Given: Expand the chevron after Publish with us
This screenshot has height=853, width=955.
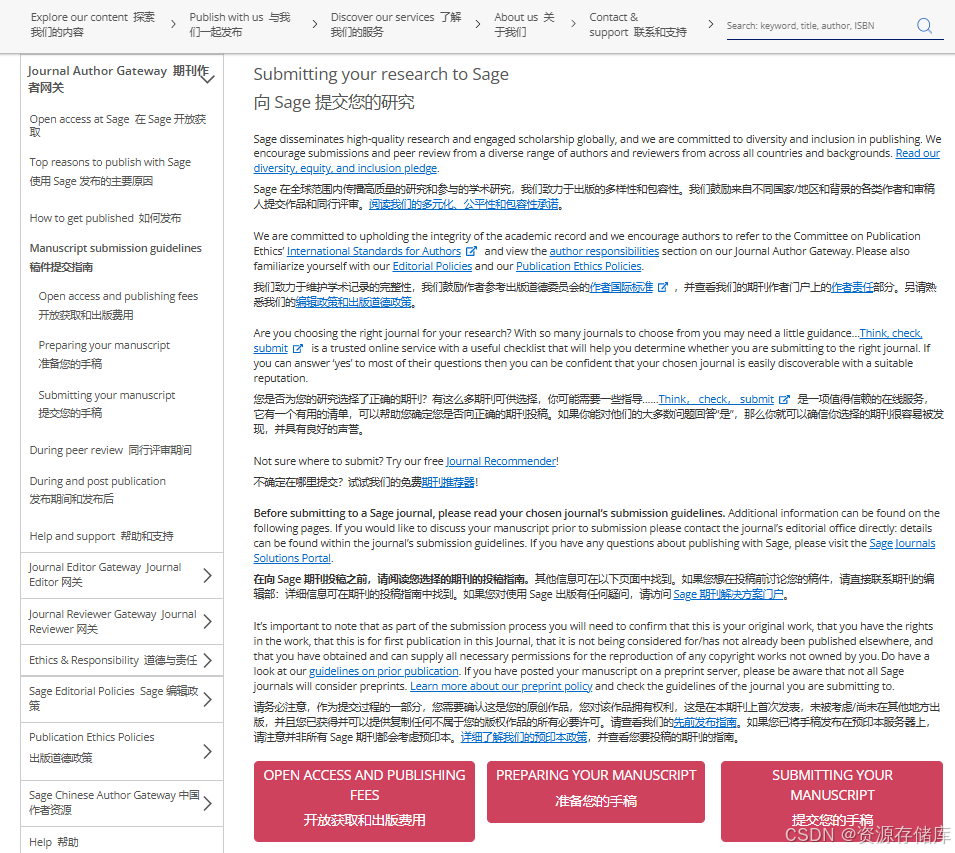Looking at the screenshot, I should pos(314,24).
